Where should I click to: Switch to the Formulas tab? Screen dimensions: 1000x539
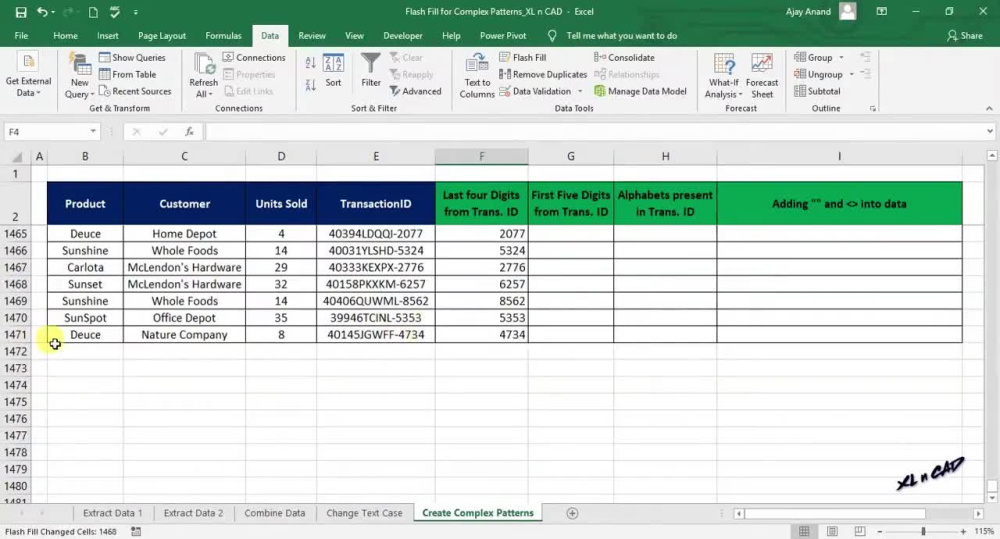tap(223, 36)
